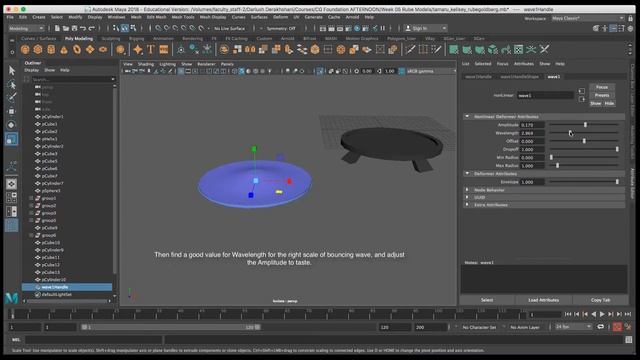Screen dimensions: 640x360
Task: Click the Wavelength slider track
Action: click(584, 133)
